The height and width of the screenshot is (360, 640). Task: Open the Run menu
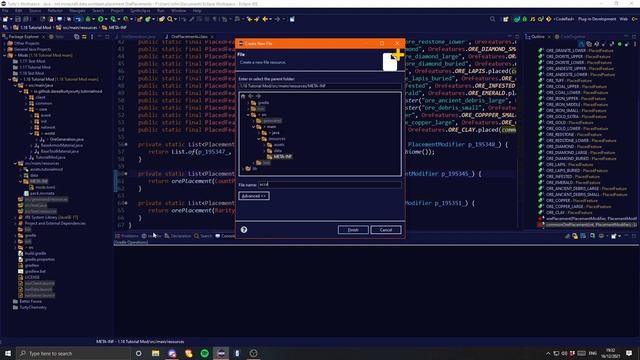pyautogui.click(x=161, y=11)
